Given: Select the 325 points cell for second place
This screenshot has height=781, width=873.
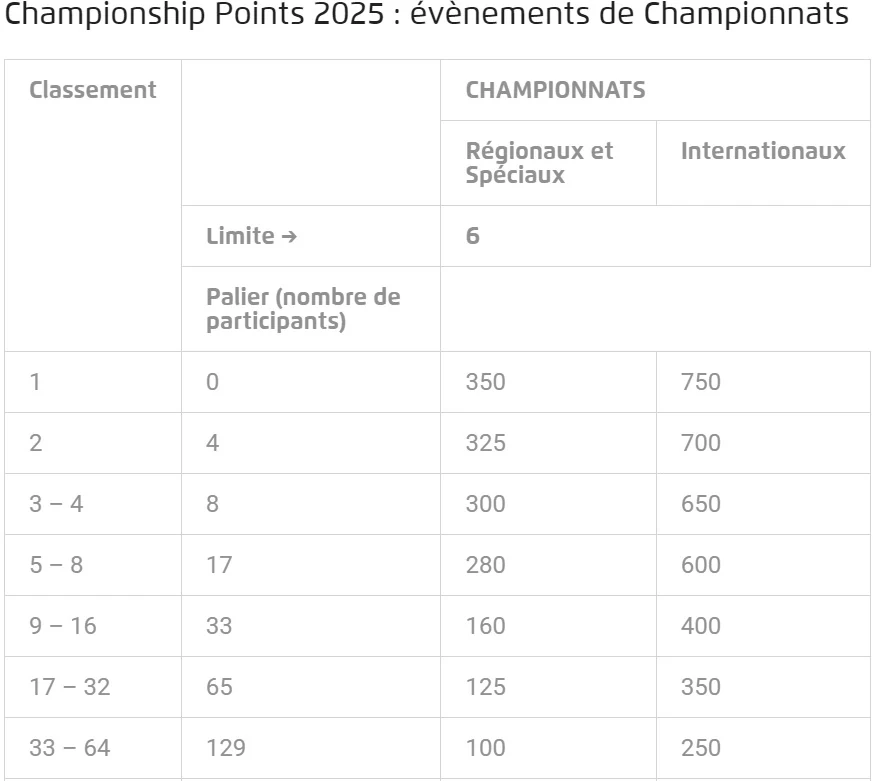Looking at the screenshot, I should [x=548, y=443].
